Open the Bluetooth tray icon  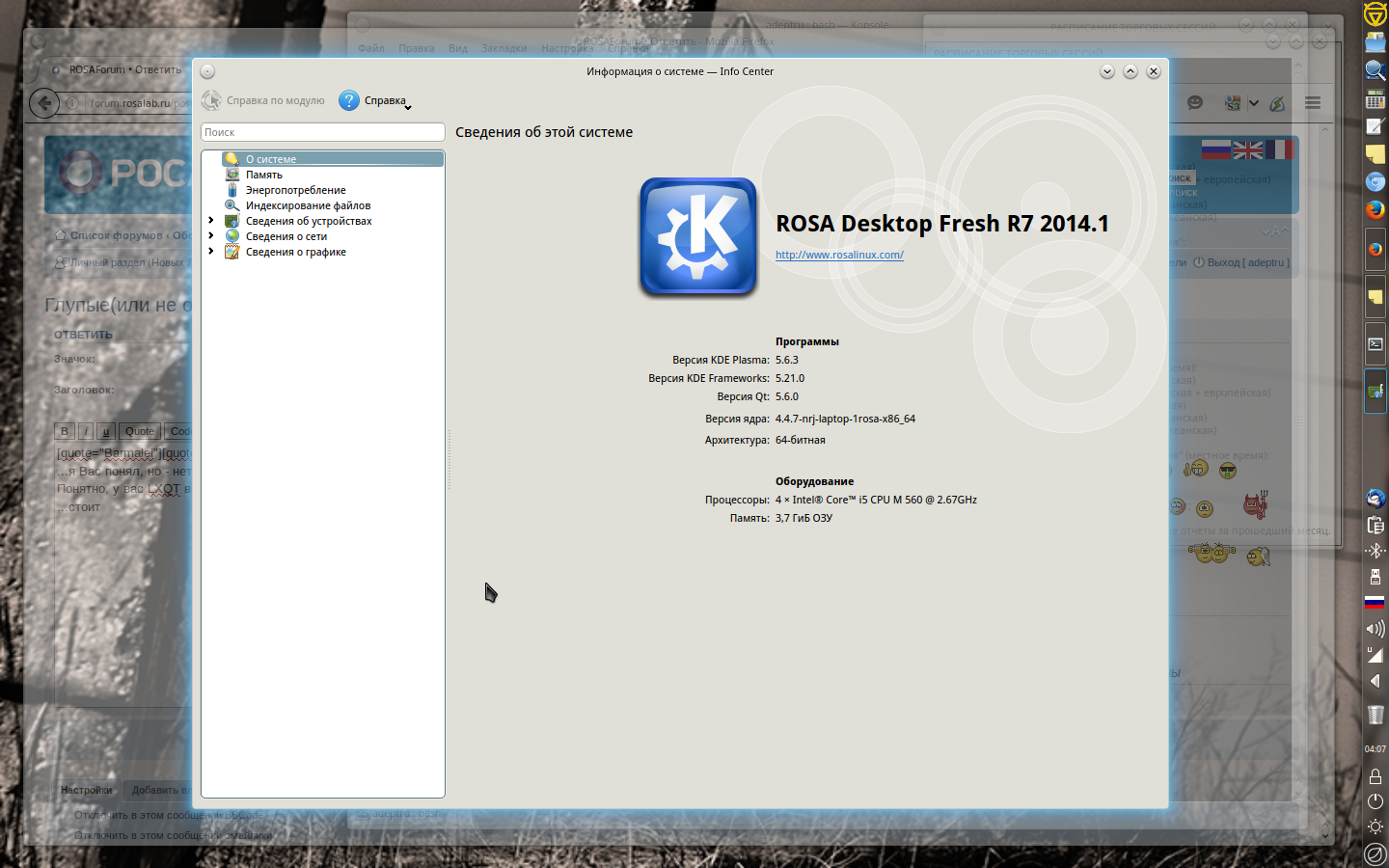pos(1375,551)
